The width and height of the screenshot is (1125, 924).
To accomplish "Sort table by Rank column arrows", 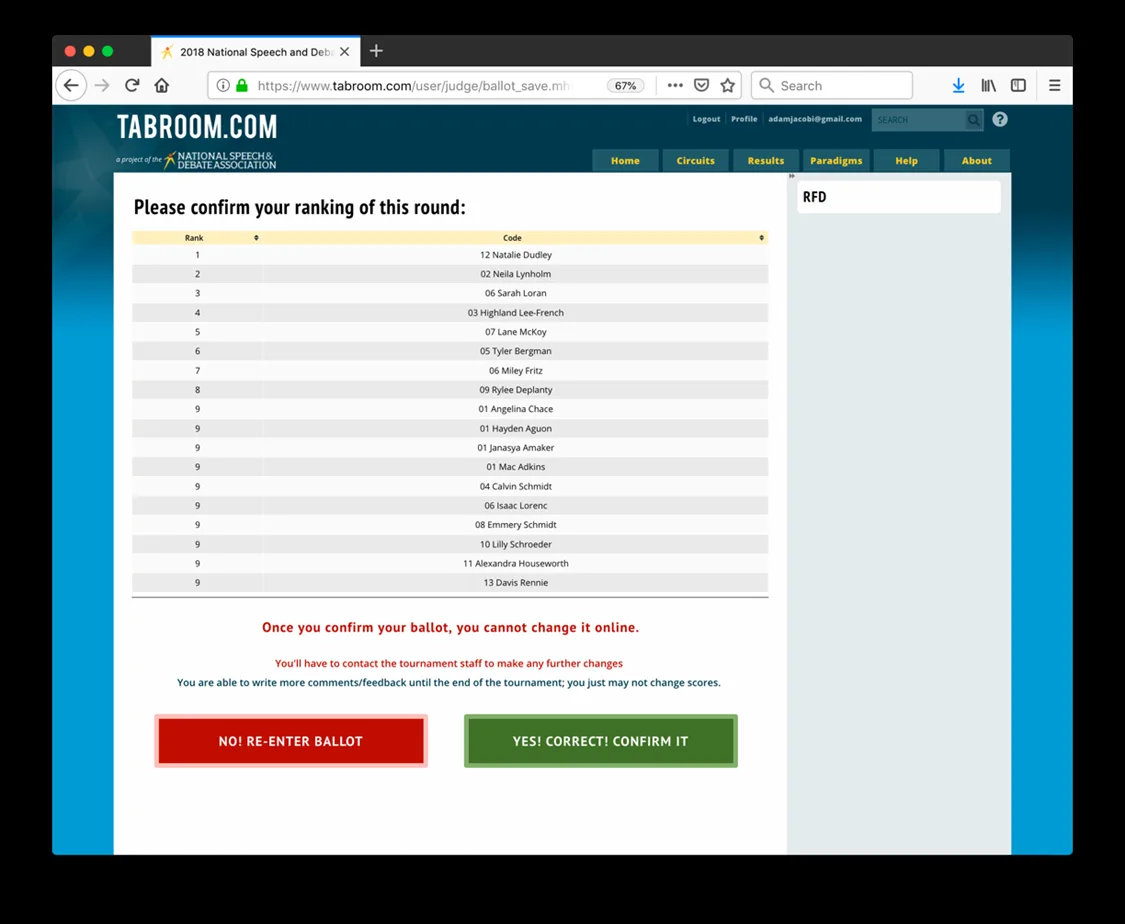I will click(256, 237).
